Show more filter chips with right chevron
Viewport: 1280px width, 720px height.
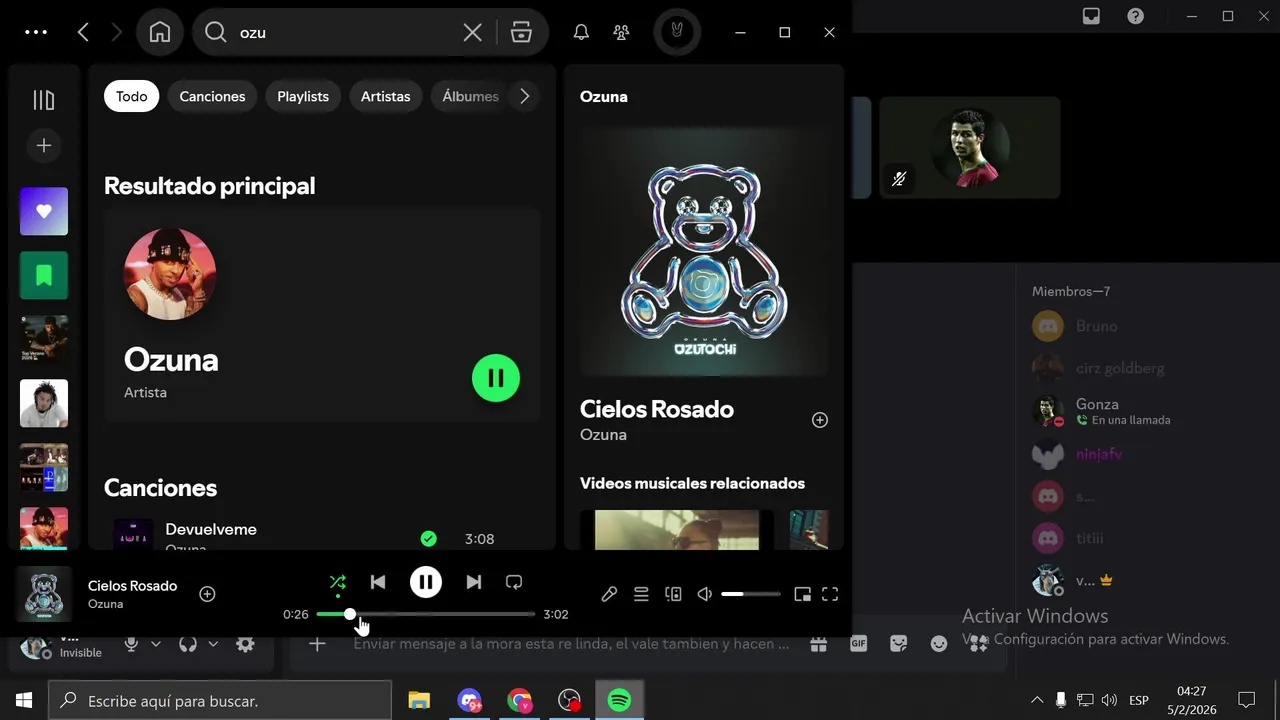click(524, 96)
